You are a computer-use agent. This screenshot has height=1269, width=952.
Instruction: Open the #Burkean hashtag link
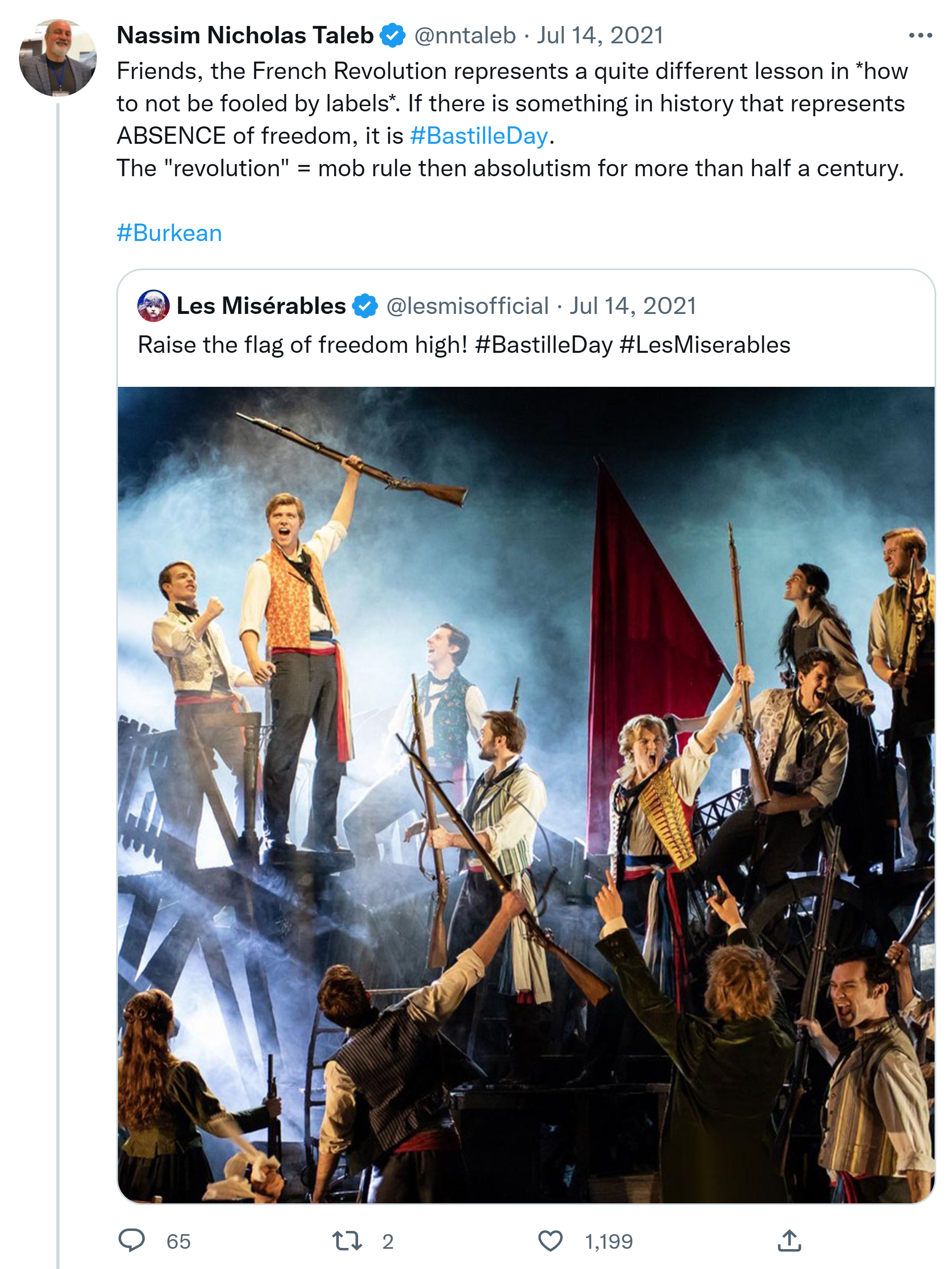pos(169,233)
